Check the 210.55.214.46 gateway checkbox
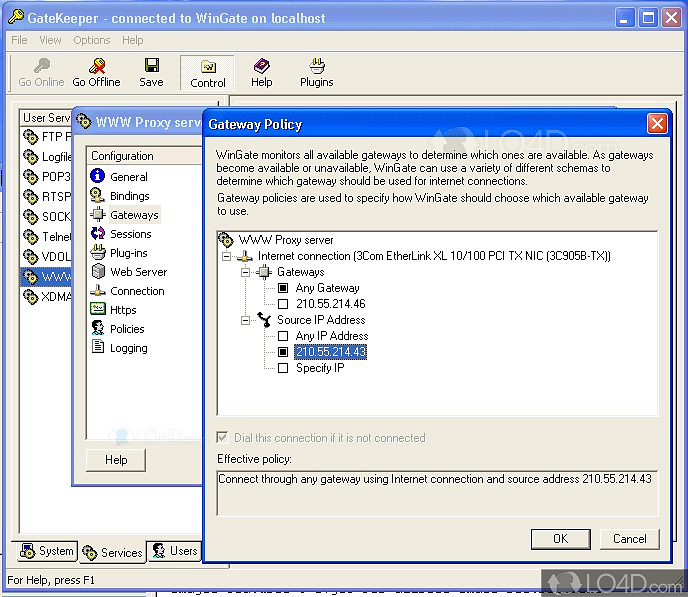688x597 pixels. (x=283, y=304)
